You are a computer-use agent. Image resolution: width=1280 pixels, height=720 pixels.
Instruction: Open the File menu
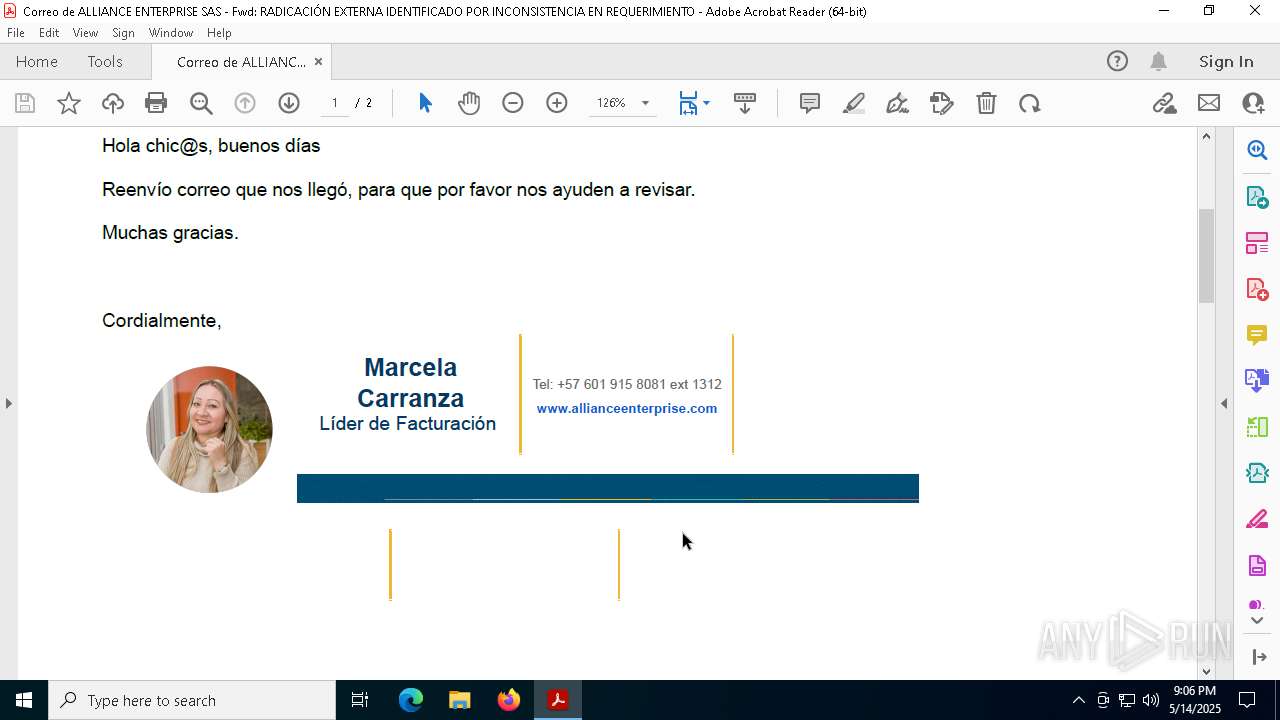point(16,33)
